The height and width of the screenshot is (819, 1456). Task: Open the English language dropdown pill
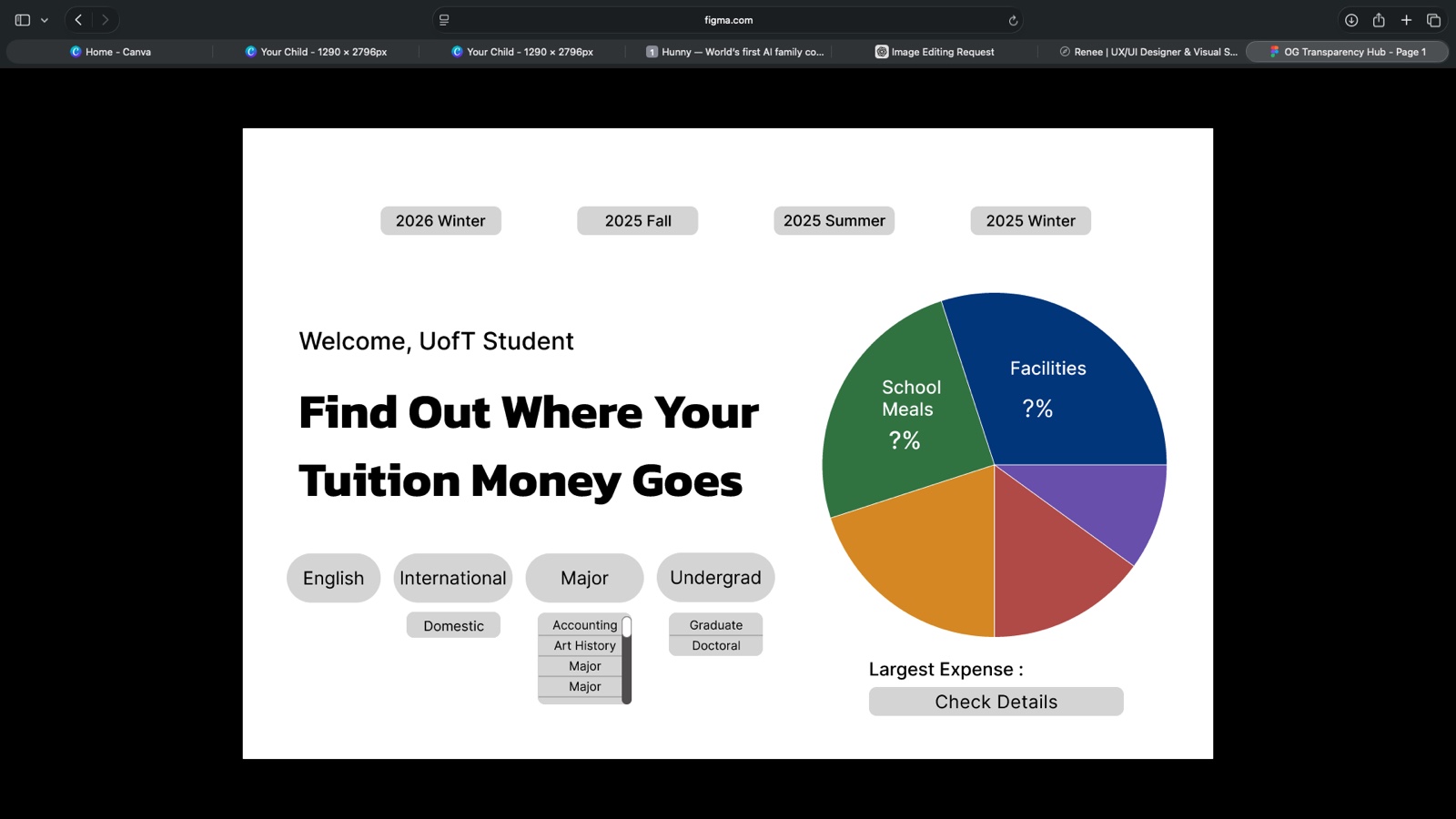click(333, 578)
